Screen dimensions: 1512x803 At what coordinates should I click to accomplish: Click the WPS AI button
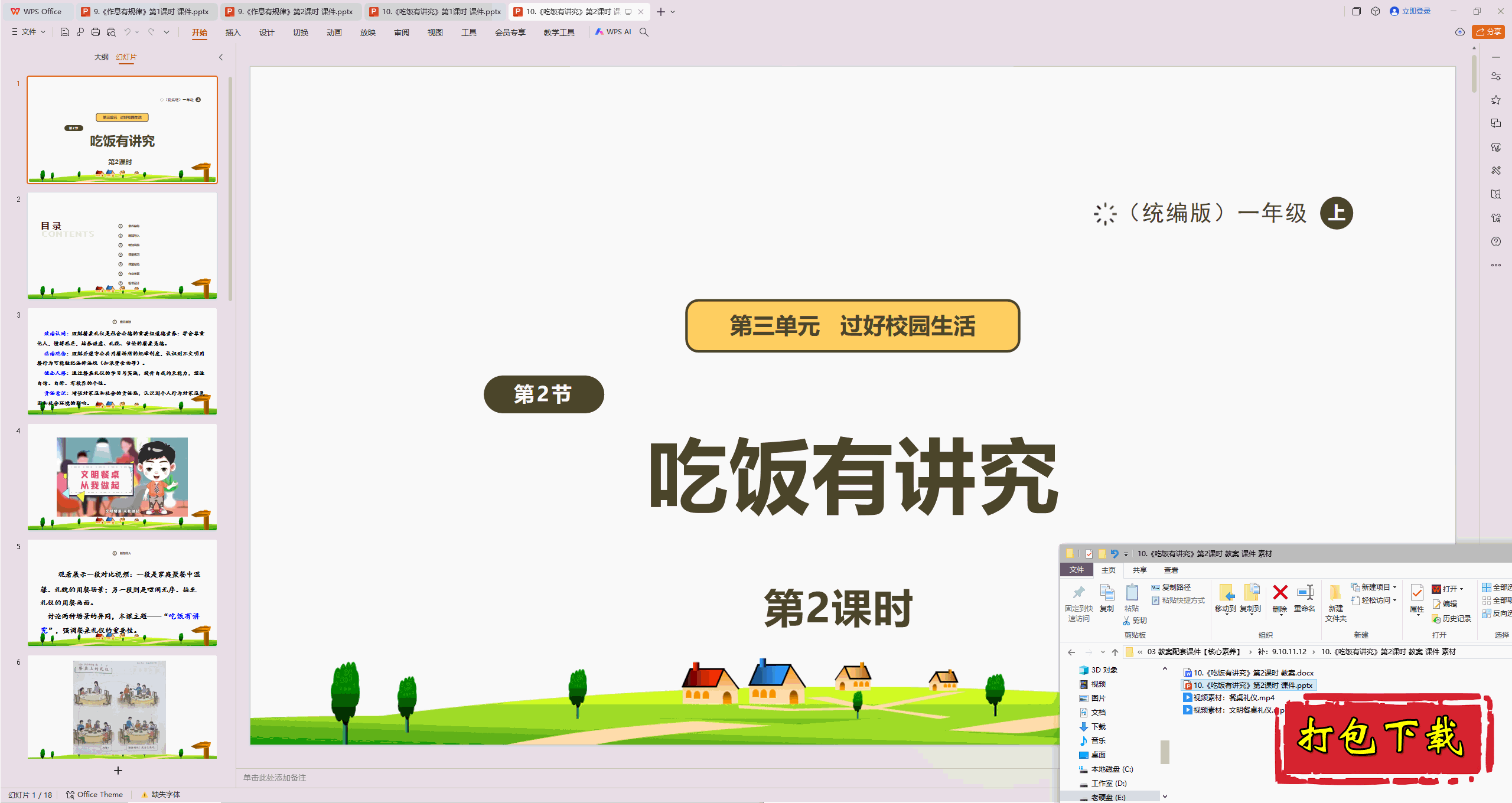[613, 32]
